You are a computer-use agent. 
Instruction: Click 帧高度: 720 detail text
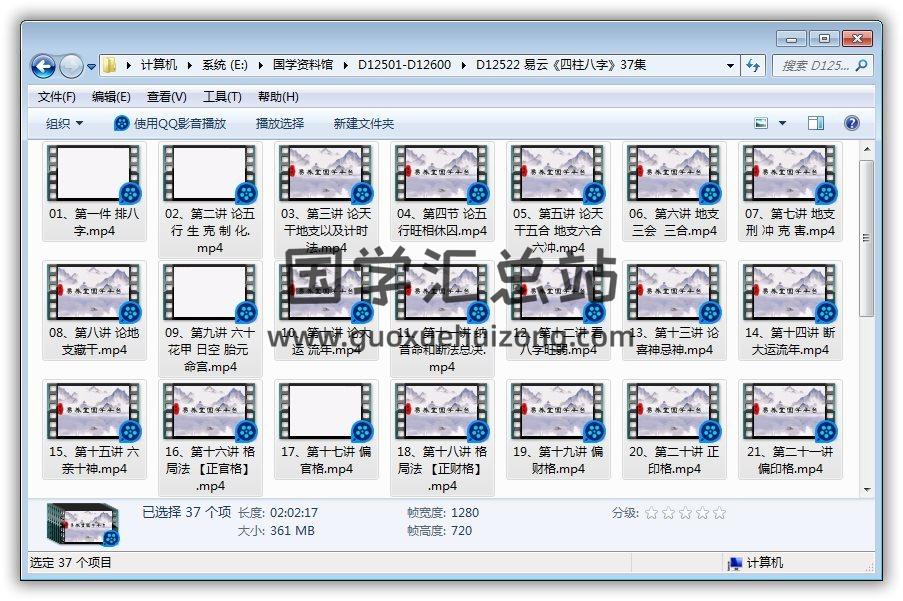coord(439,531)
